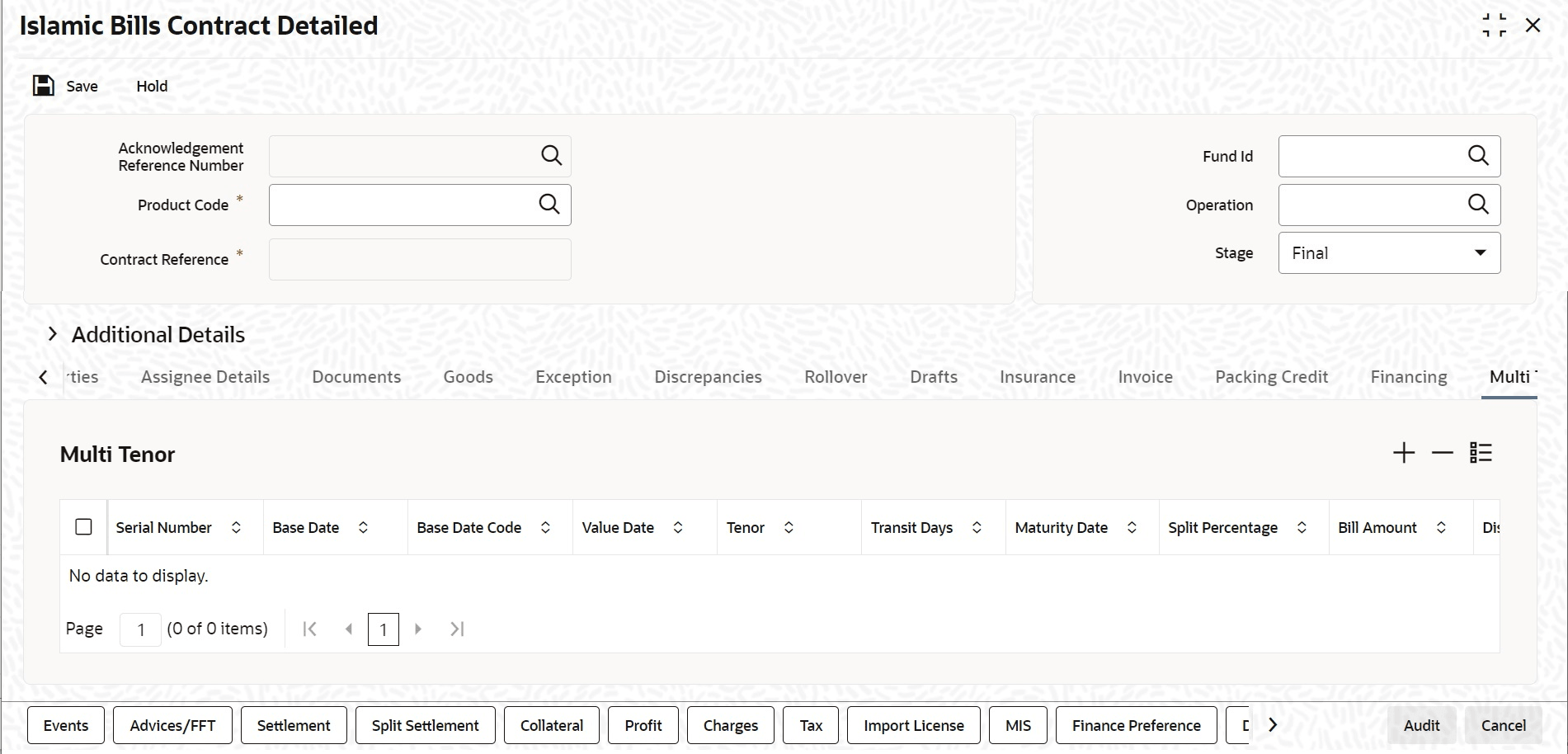Open the Charges screen

click(x=731, y=725)
